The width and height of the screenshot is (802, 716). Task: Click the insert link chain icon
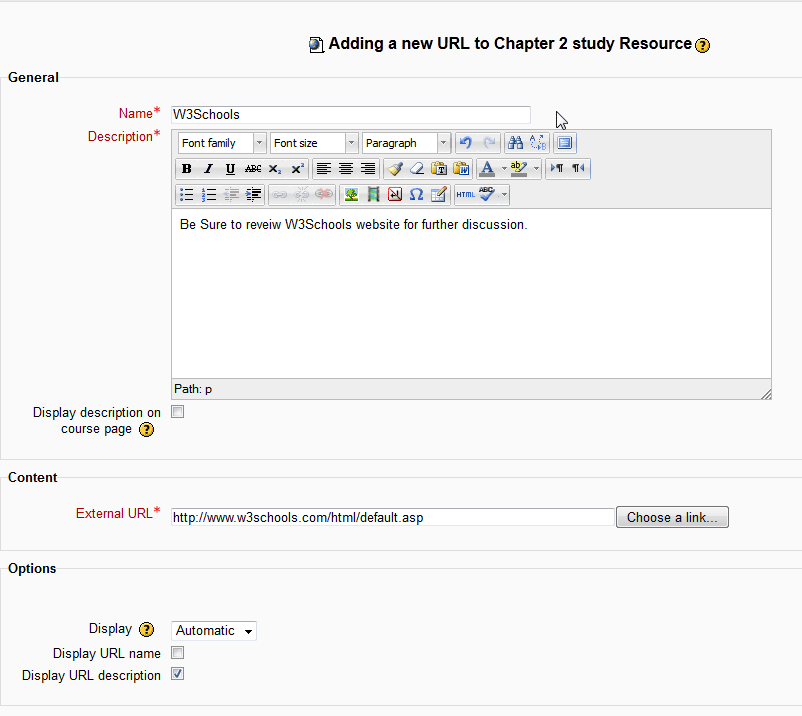[x=279, y=195]
